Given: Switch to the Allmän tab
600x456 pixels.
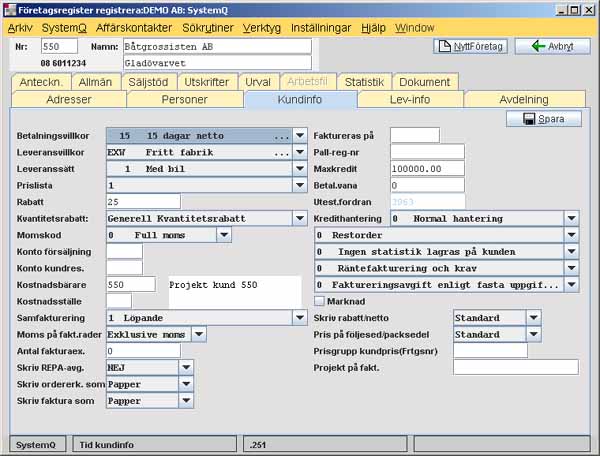Looking at the screenshot, I should (95, 82).
